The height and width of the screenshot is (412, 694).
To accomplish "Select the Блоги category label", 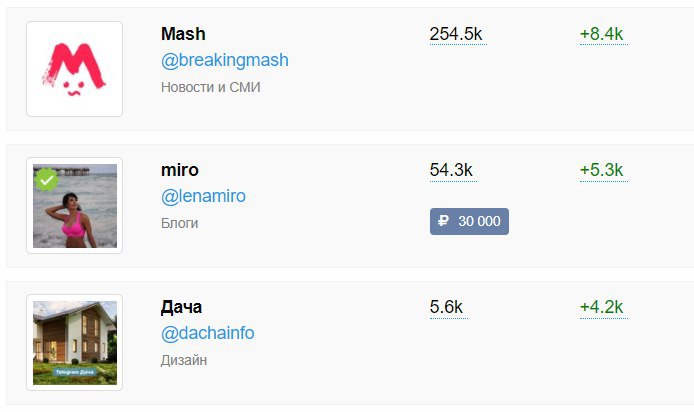I will [x=179, y=223].
